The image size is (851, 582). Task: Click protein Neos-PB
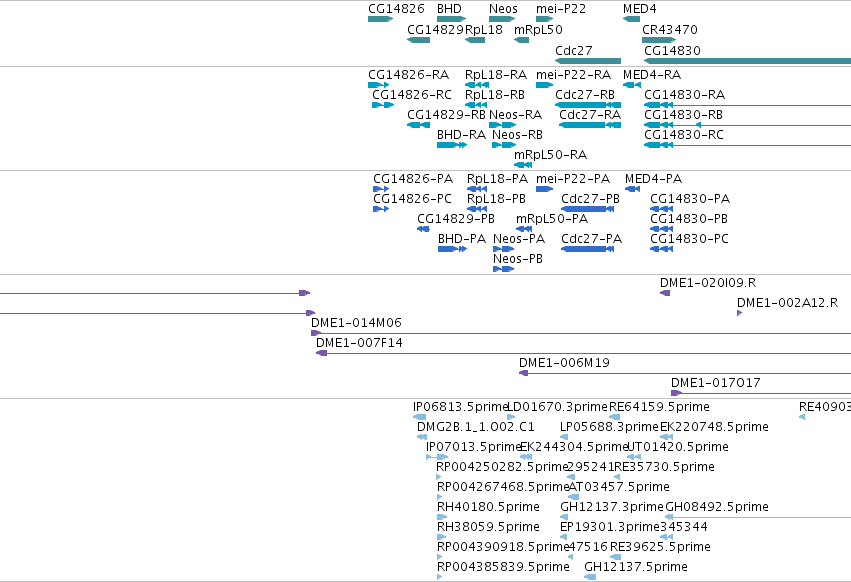coord(504,269)
